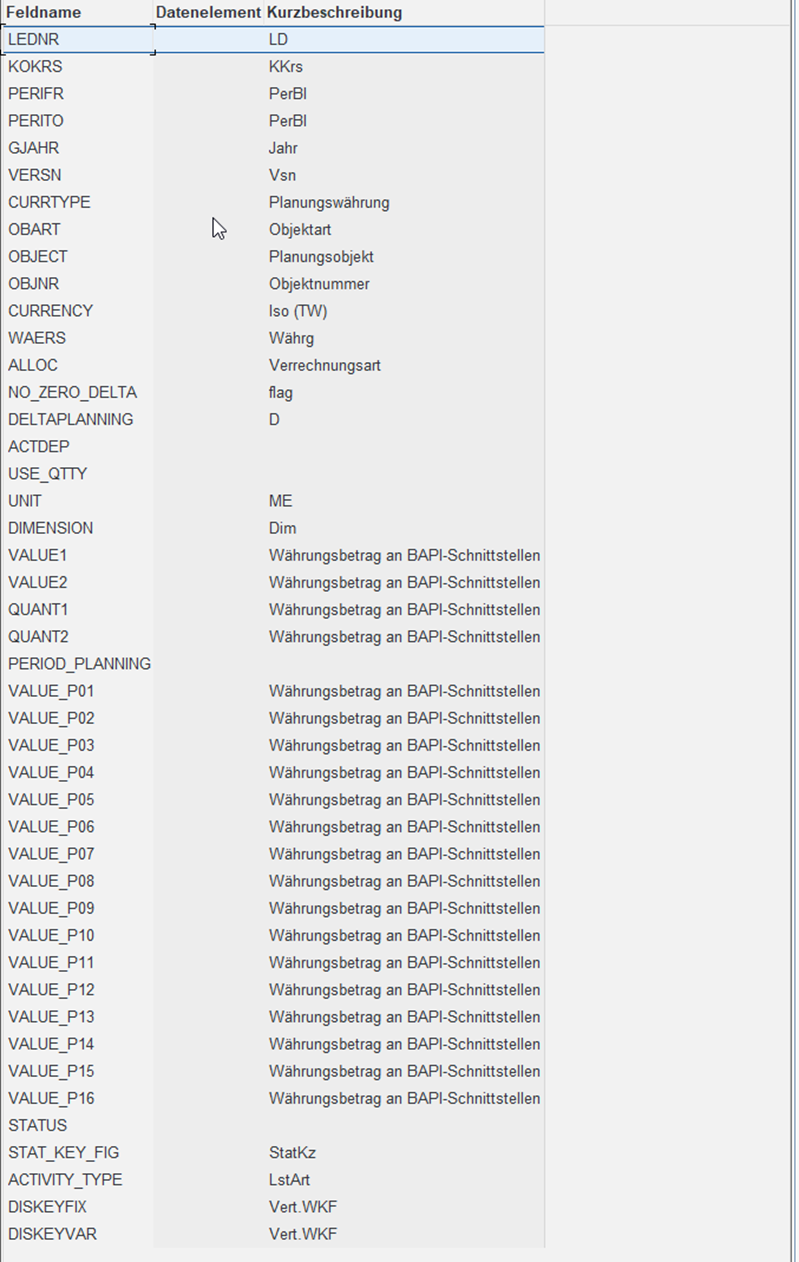The image size is (799, 1262).
Task: Click the Datenelement column header
Action: point(209,13)
